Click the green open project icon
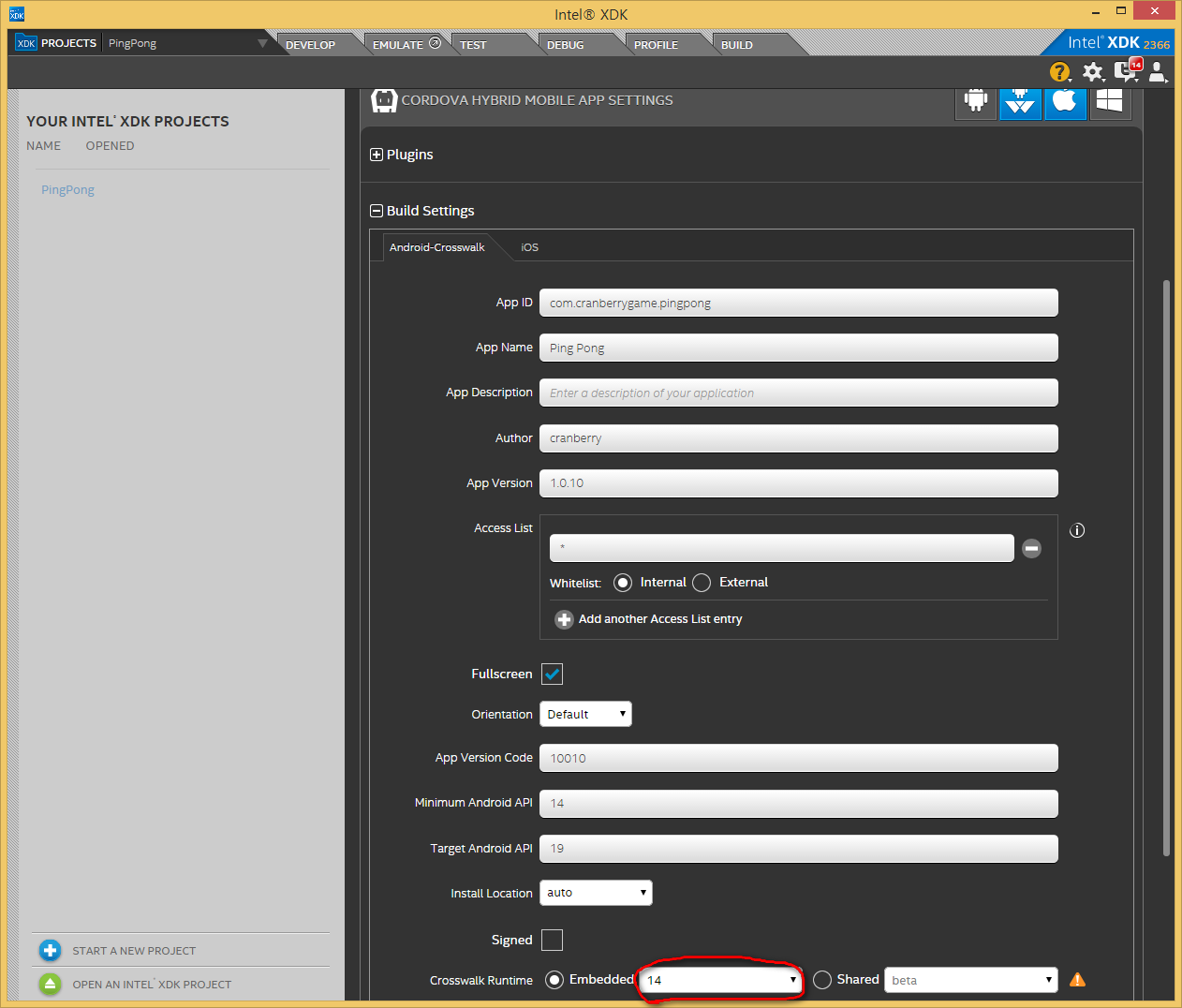This screenshot has height=1008, width=1182. pos(51,985)
